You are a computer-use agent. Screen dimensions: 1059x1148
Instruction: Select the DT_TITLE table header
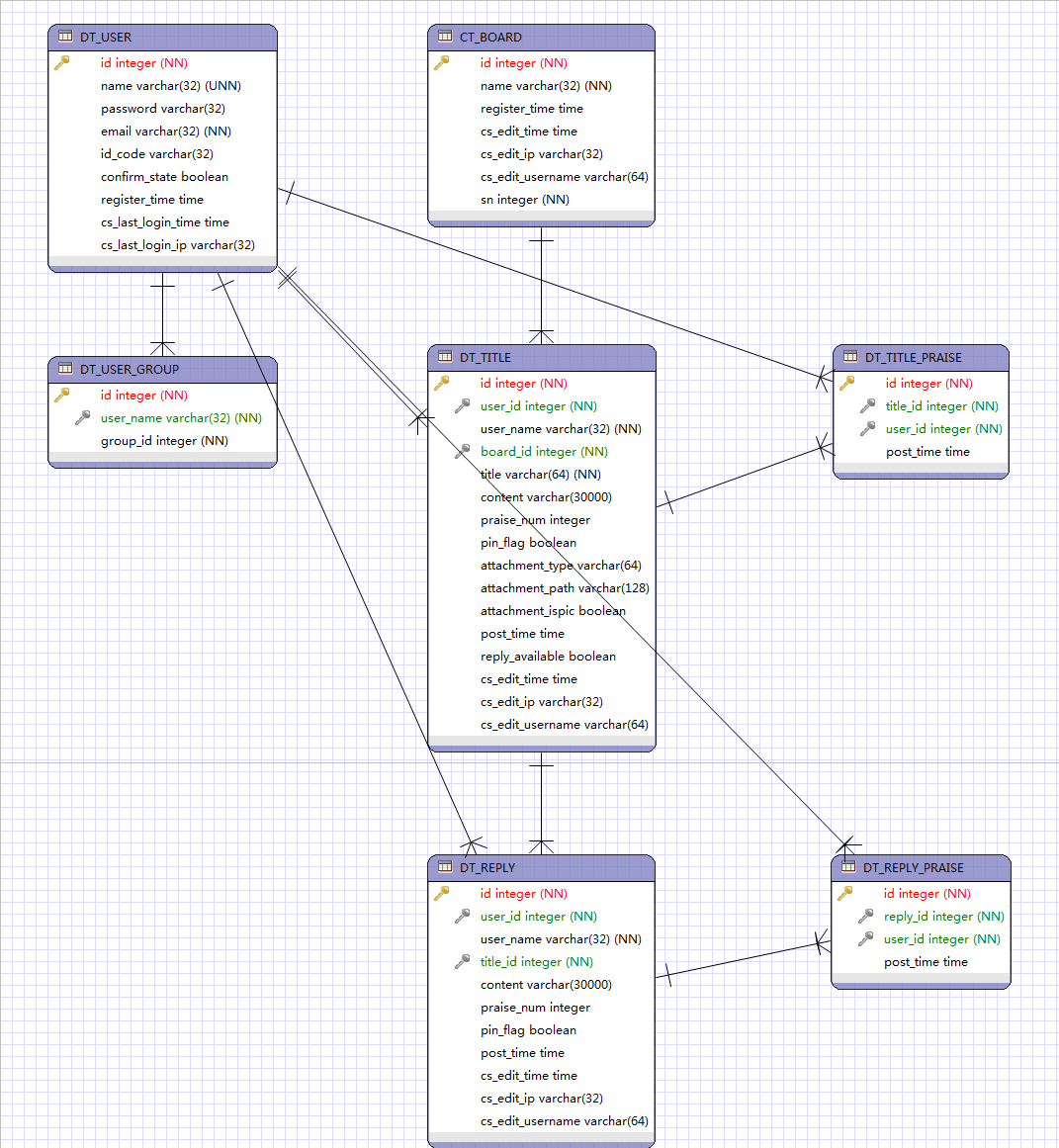coord(542,358)
